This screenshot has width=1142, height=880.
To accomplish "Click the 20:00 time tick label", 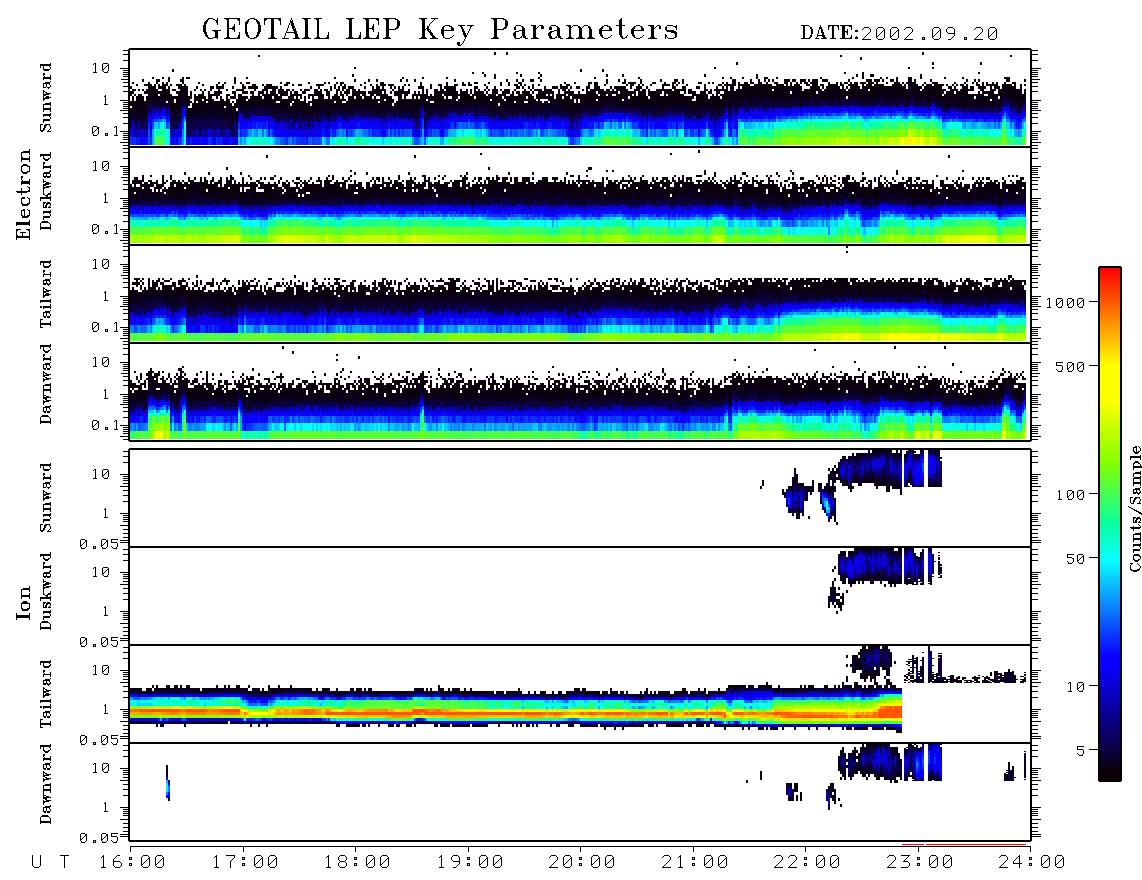I will [582, 863].
